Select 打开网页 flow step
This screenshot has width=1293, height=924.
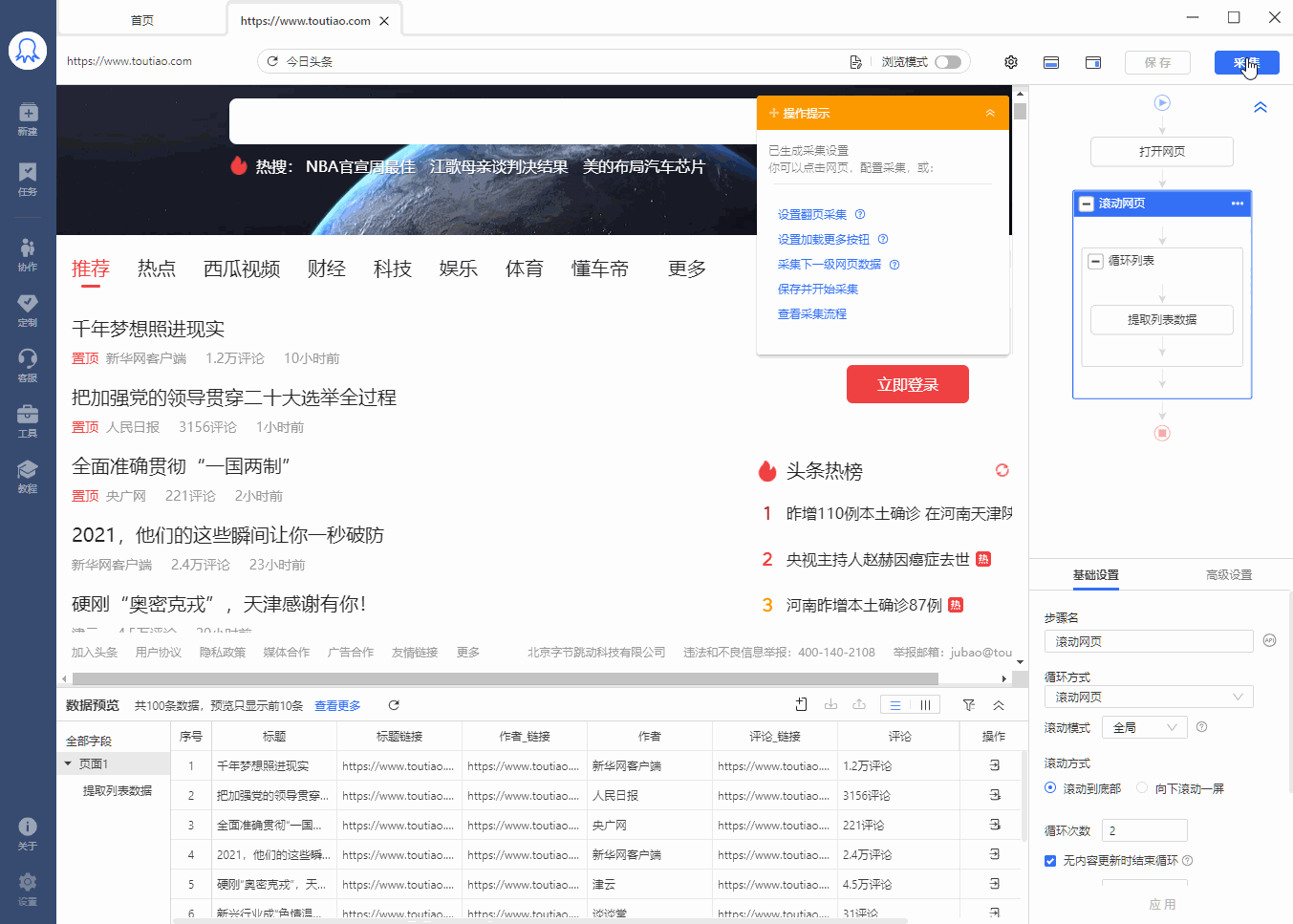pos(1162,152)
